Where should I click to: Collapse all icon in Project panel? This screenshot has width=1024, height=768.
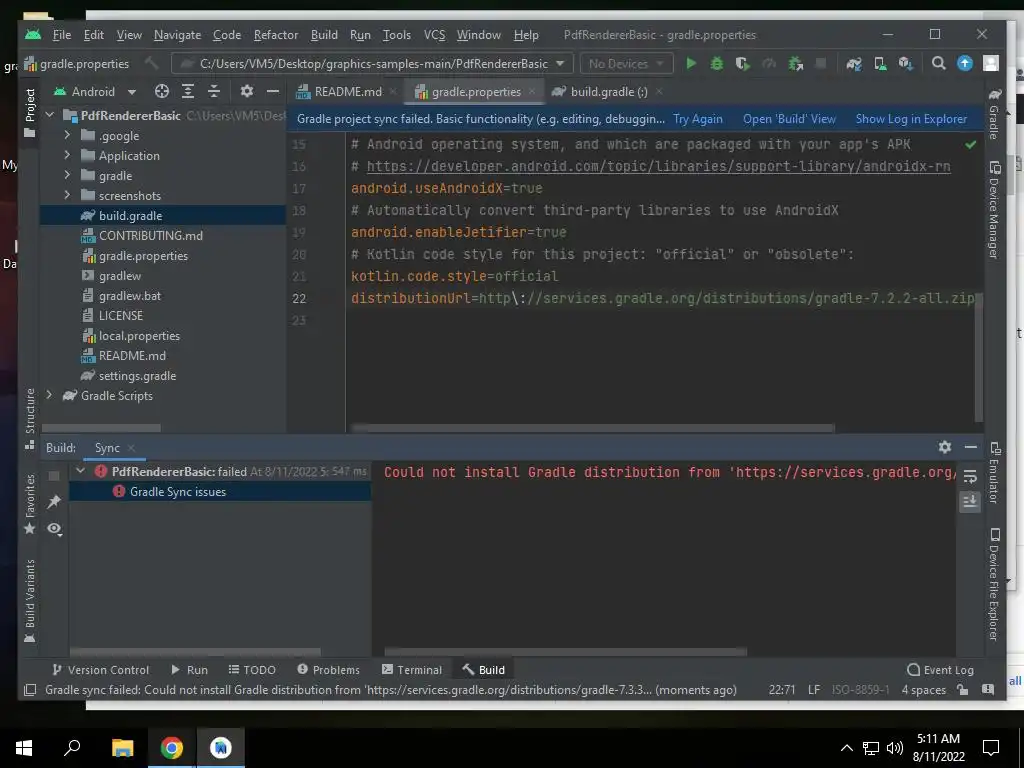click(214, 91)
